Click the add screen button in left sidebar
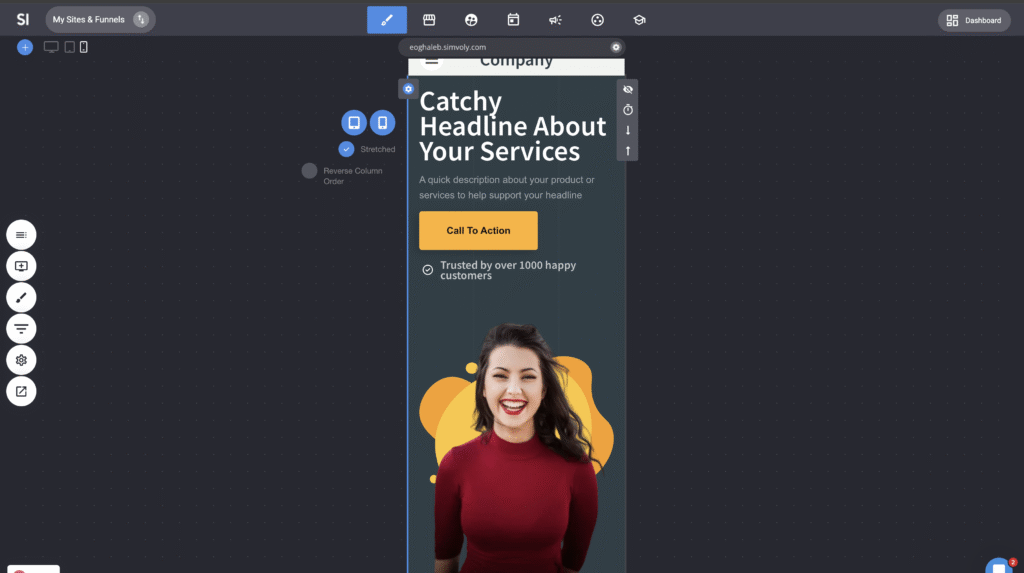Viewport: 1024px width, 573px height. (21, 266)
